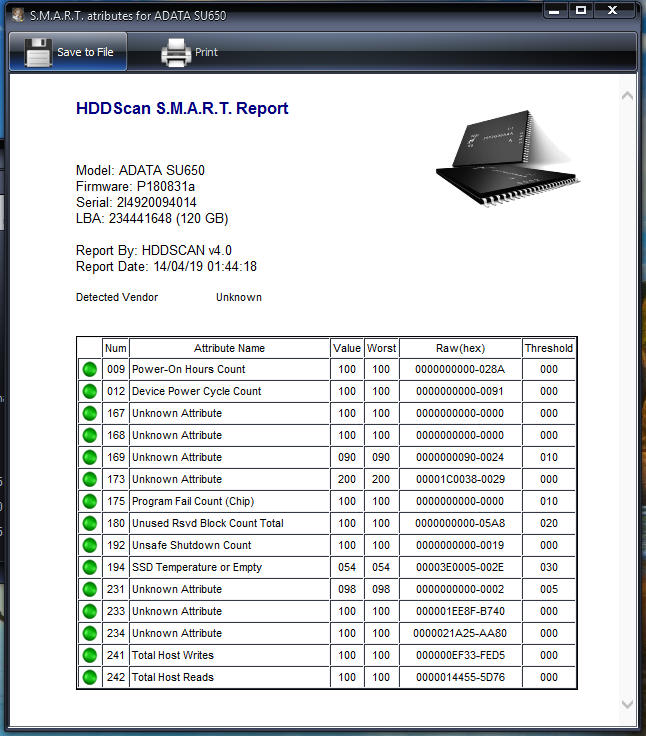Click the green status dot for SSD Temperature
Viewport: 646px width, 736px height.
coord(90,567)
